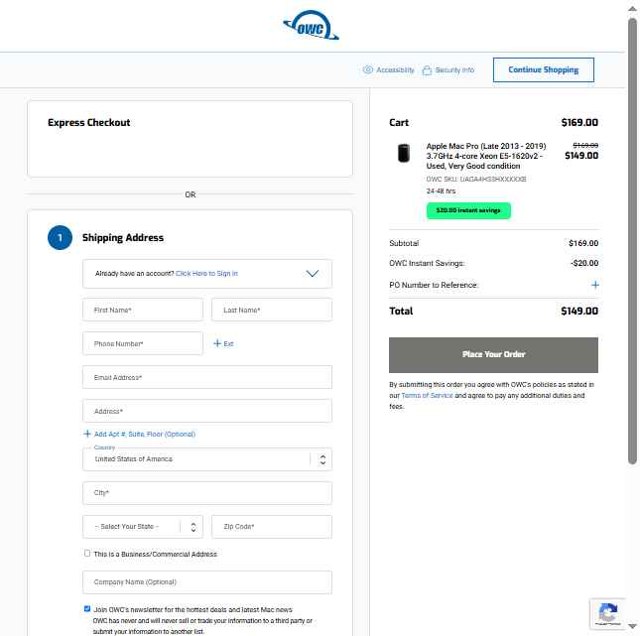The image size is (640, 636).
Task: Click the OWC SKU text
Action: (476, 179)
